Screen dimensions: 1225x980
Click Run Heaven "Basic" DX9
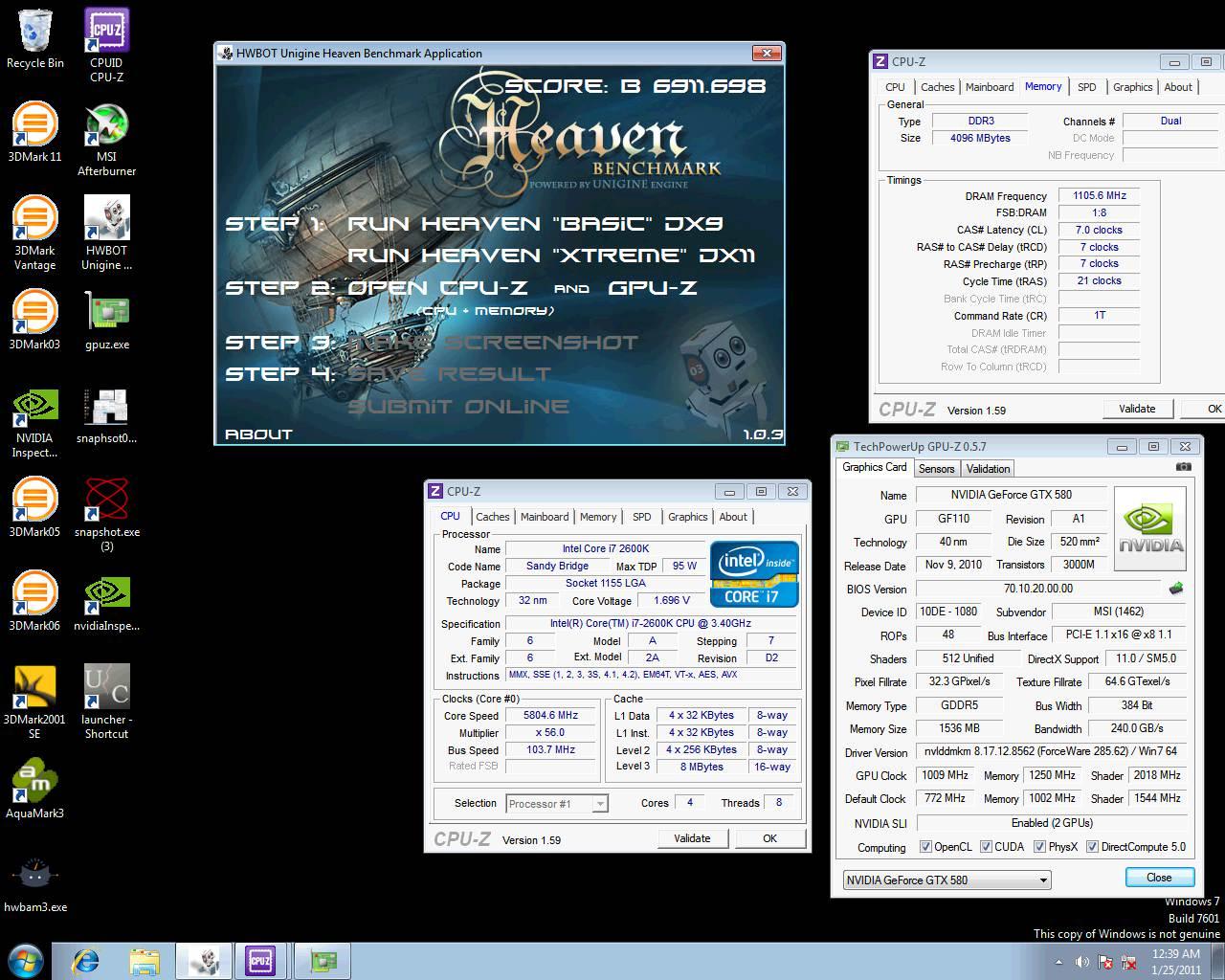pos(534,223)
